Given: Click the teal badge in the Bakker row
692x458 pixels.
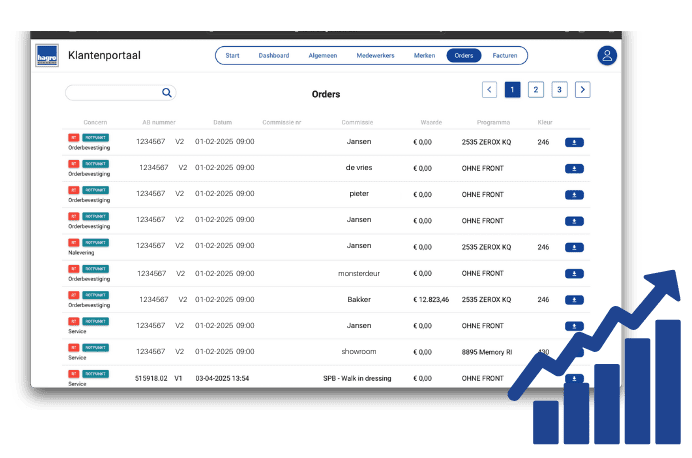Looking at the screenshot, I should (95, 295).
